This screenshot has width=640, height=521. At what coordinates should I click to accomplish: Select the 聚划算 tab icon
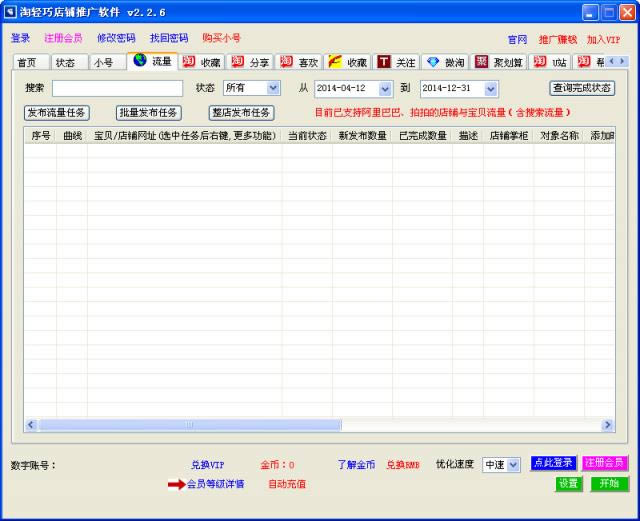tap(482, 62)
